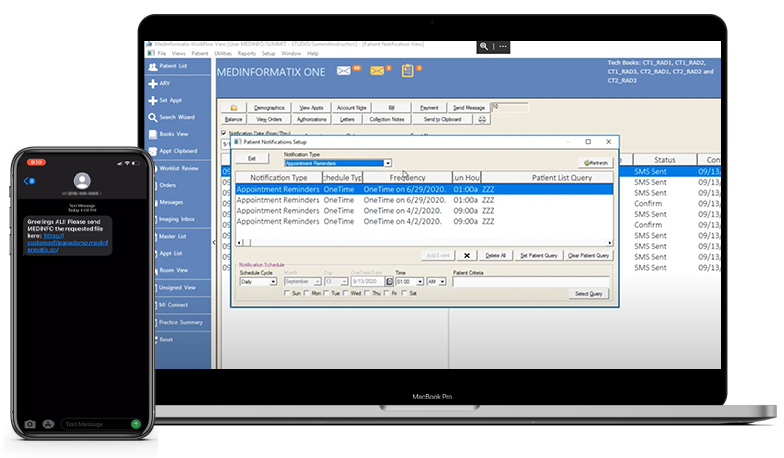Click Set Patient Query button
Viewport: 784px width, 458px height.
(x=538, y=256)
